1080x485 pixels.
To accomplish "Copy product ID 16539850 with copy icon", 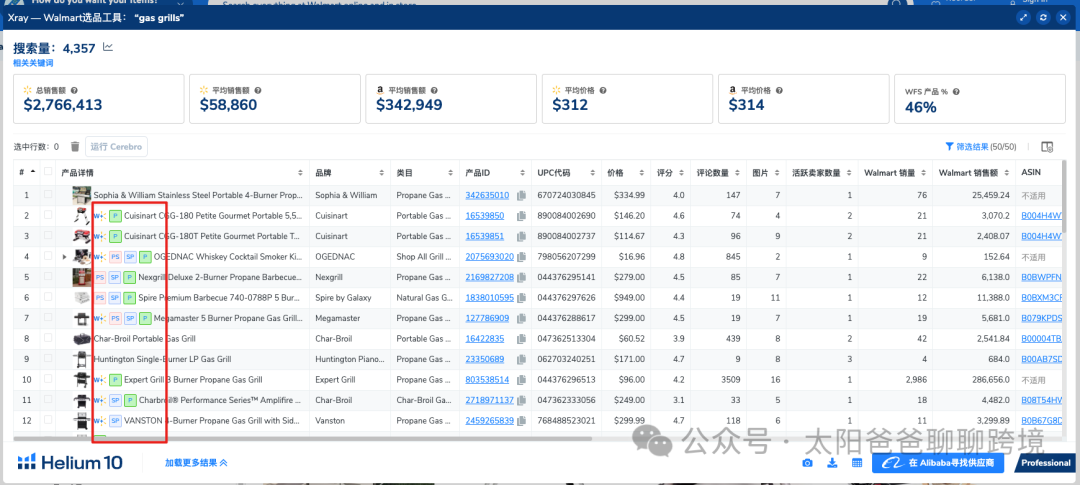I will pos(523,216).
